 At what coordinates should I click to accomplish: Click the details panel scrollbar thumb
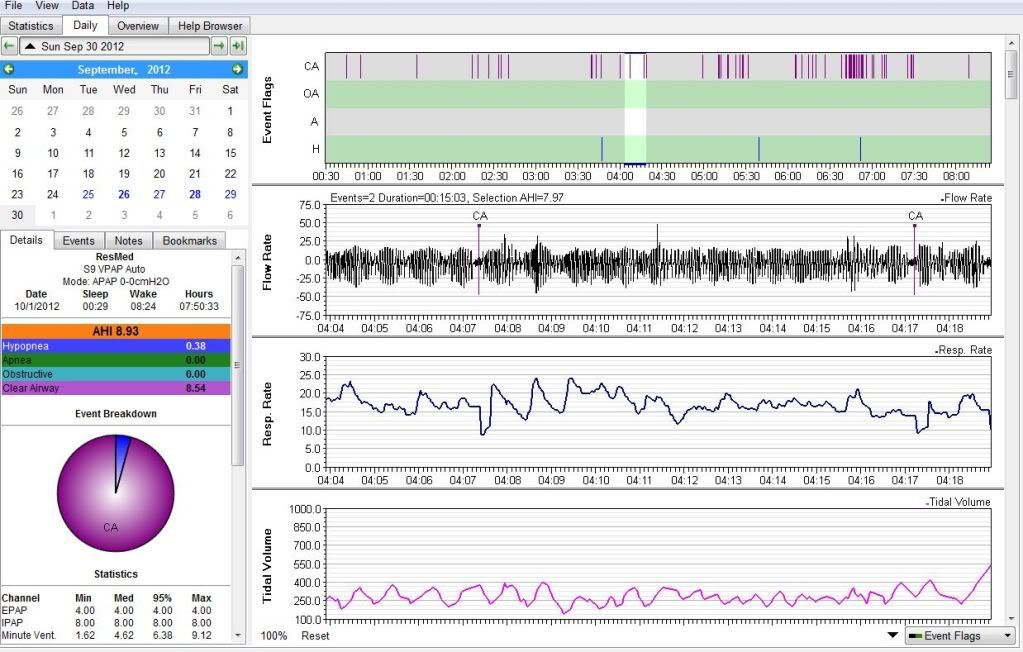pos(238,365)
